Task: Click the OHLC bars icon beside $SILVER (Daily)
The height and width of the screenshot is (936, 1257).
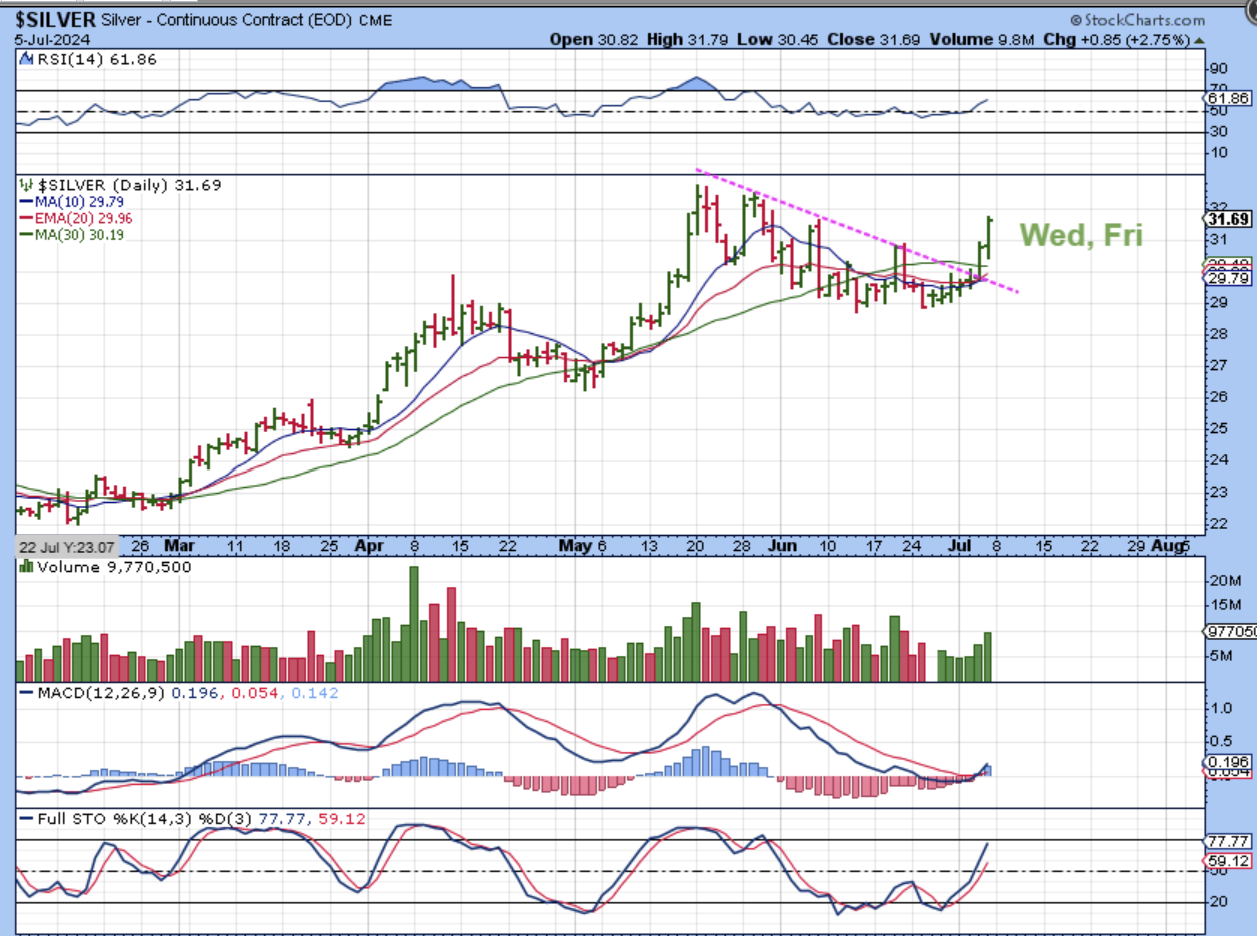Action: coord(27,185)
